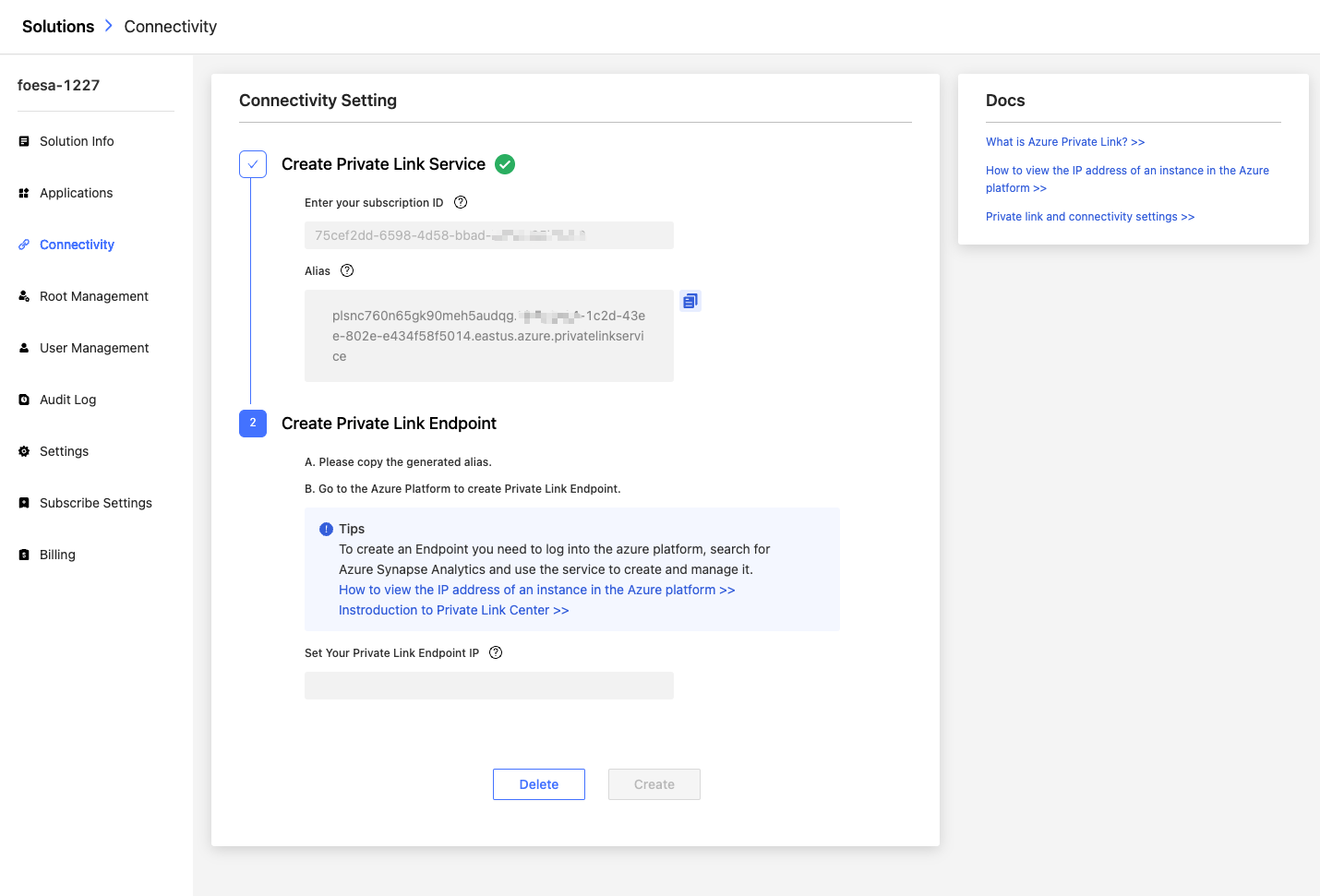Viewport: 1320px width, 896px height.
Task: Open 'What is Azure Private Link?' doc
Action: click(x=1065, y=142)
